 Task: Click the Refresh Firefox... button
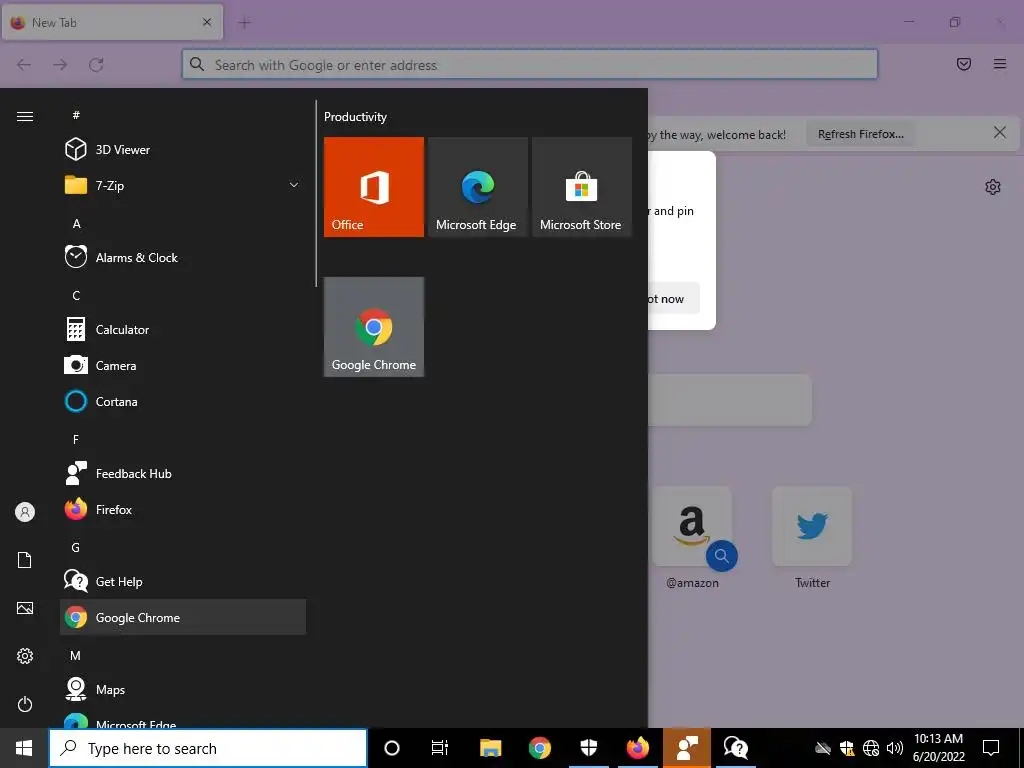tap(861, 134)
